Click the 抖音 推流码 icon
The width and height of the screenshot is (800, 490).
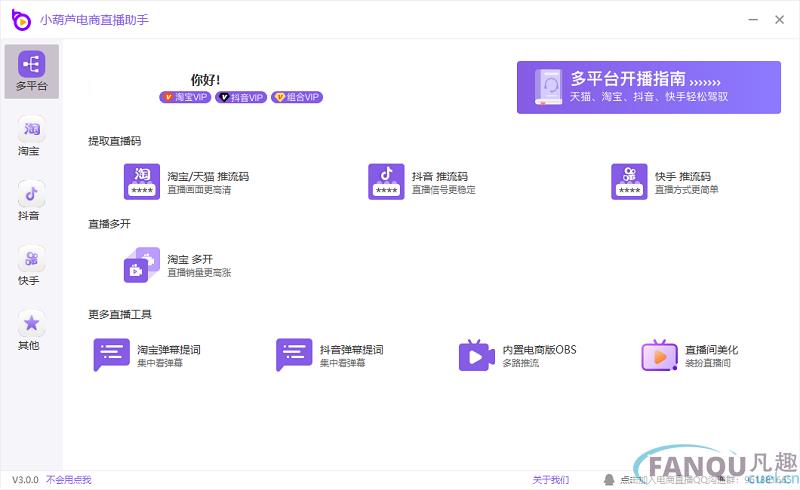[x=386, y=182]
